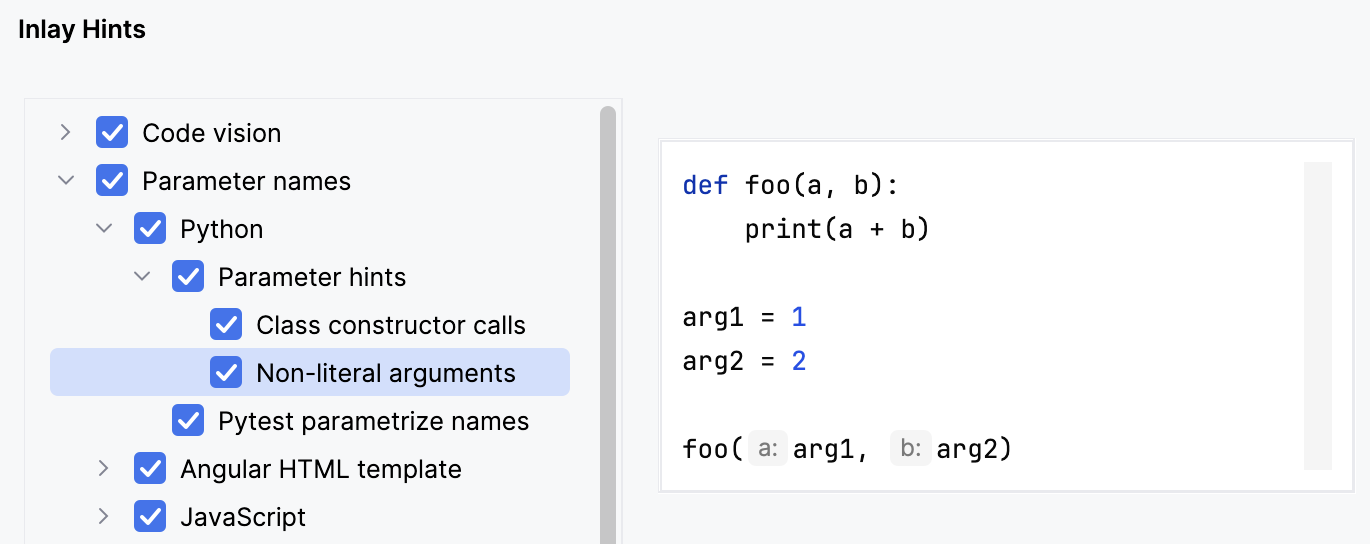Disable the Non-literal arguments checkbox
The height and width of the screenshot is (544, 1370).
(x=226, y=373)
